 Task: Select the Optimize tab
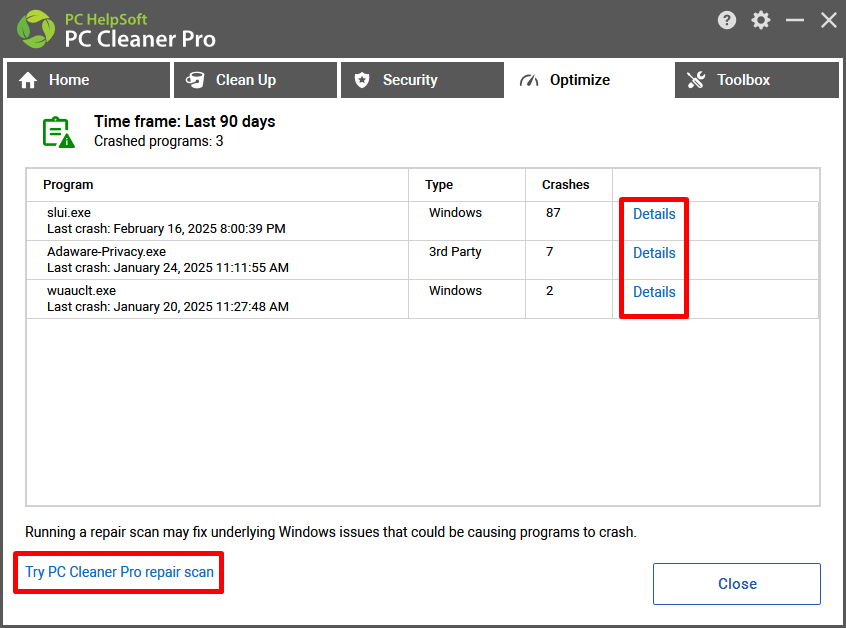589,80
